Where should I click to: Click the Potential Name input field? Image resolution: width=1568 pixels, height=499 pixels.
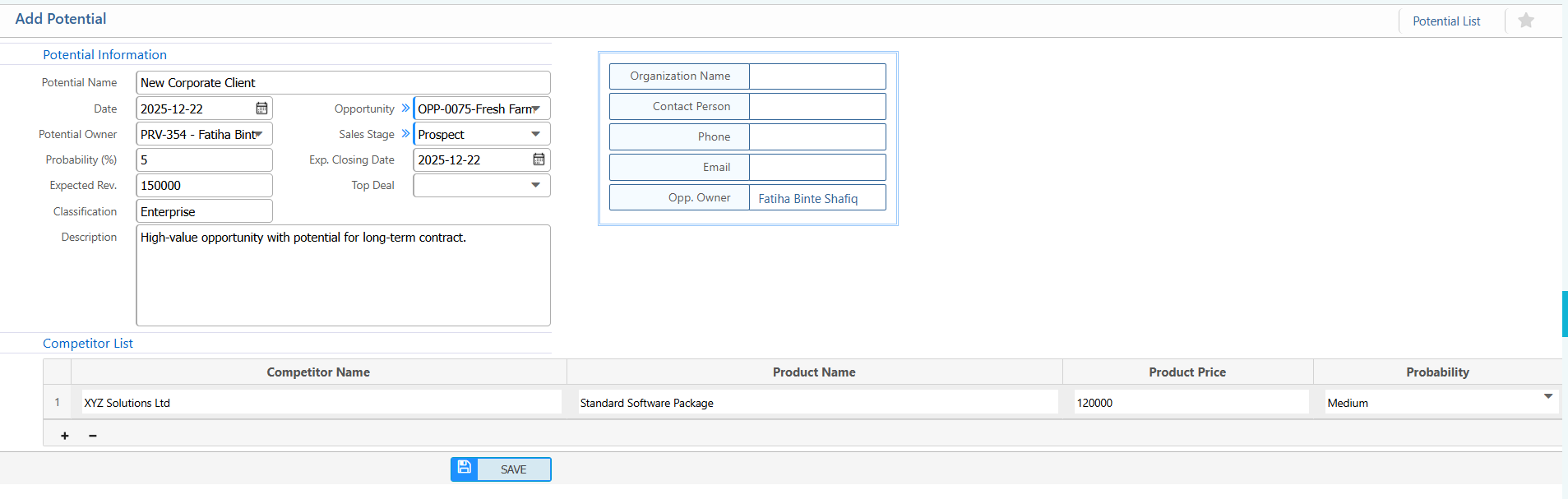click(342, 83)
